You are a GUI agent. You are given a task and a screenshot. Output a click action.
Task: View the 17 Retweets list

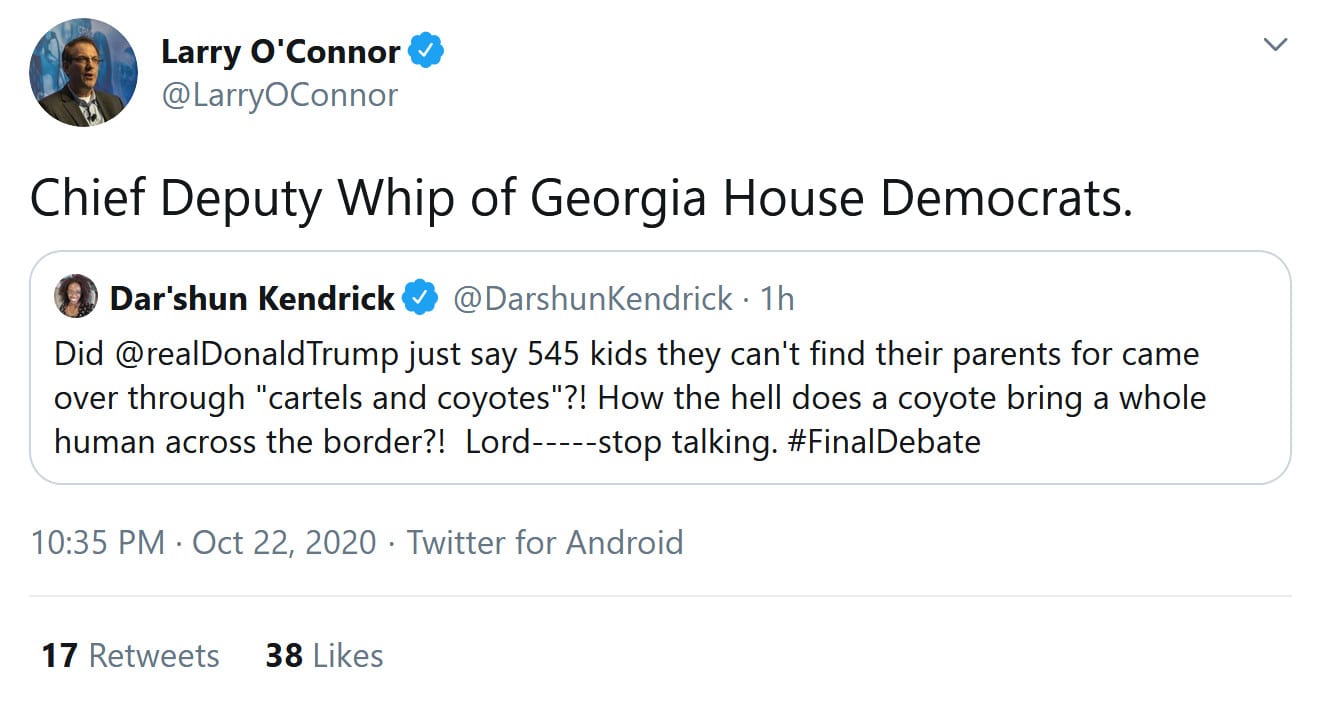[130, 656]
